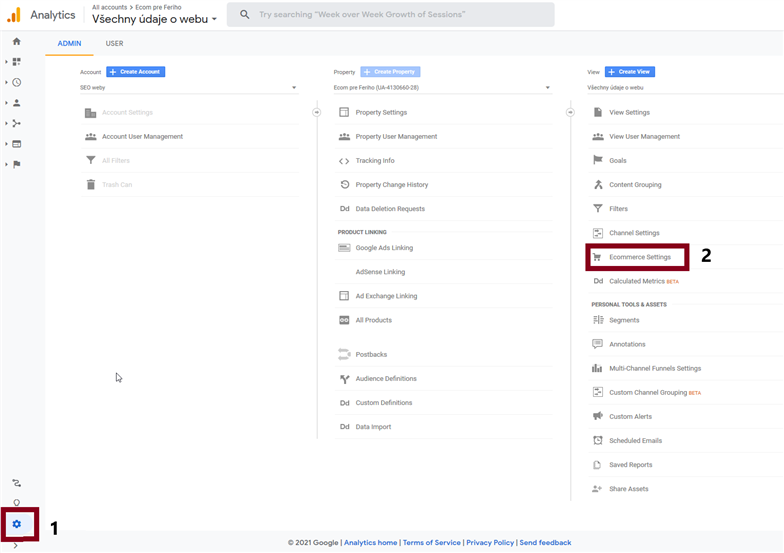
Task: Click the Goals flag icon
Action: (x=598, y=160)
